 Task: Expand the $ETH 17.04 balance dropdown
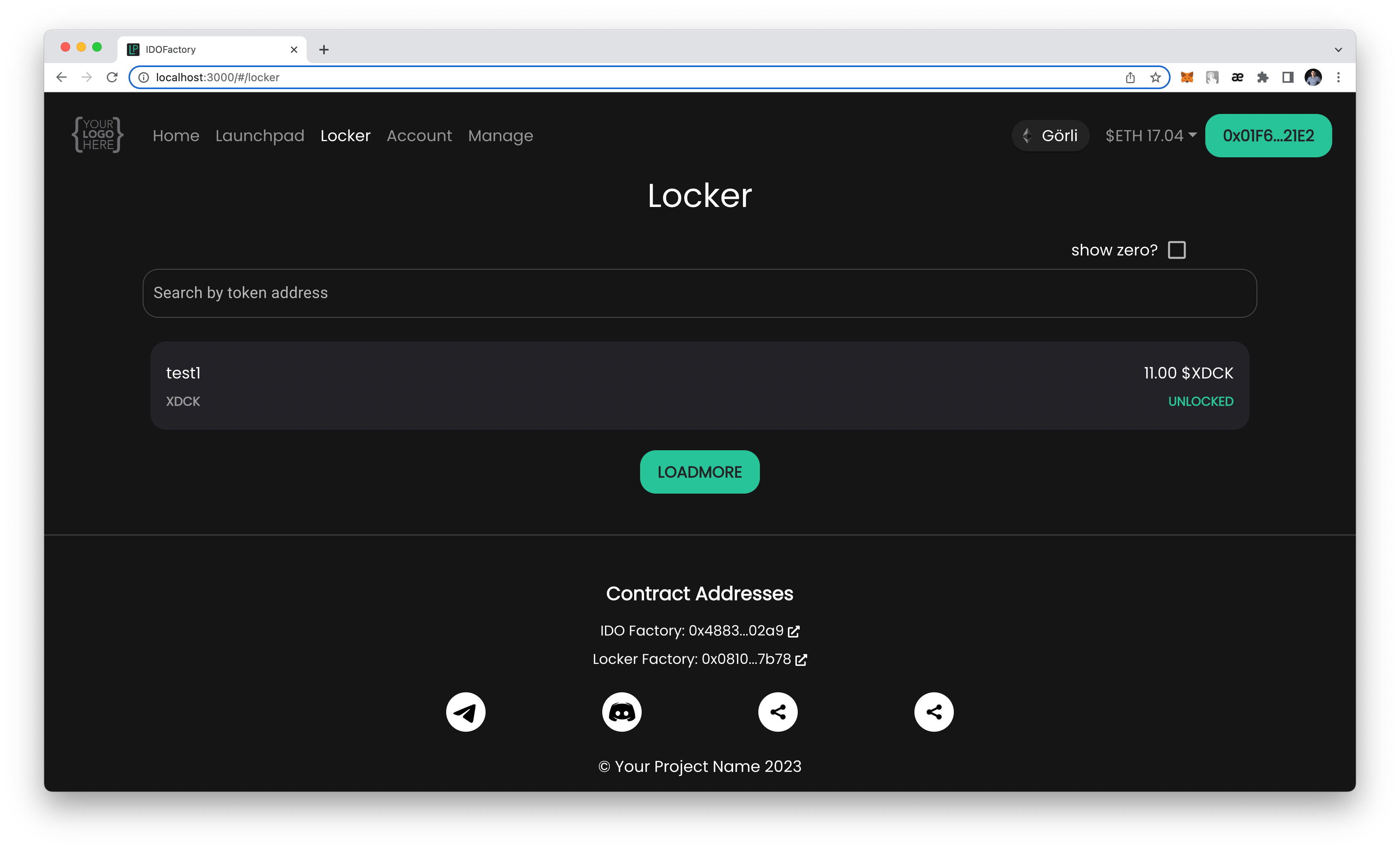pos(1151,135)
